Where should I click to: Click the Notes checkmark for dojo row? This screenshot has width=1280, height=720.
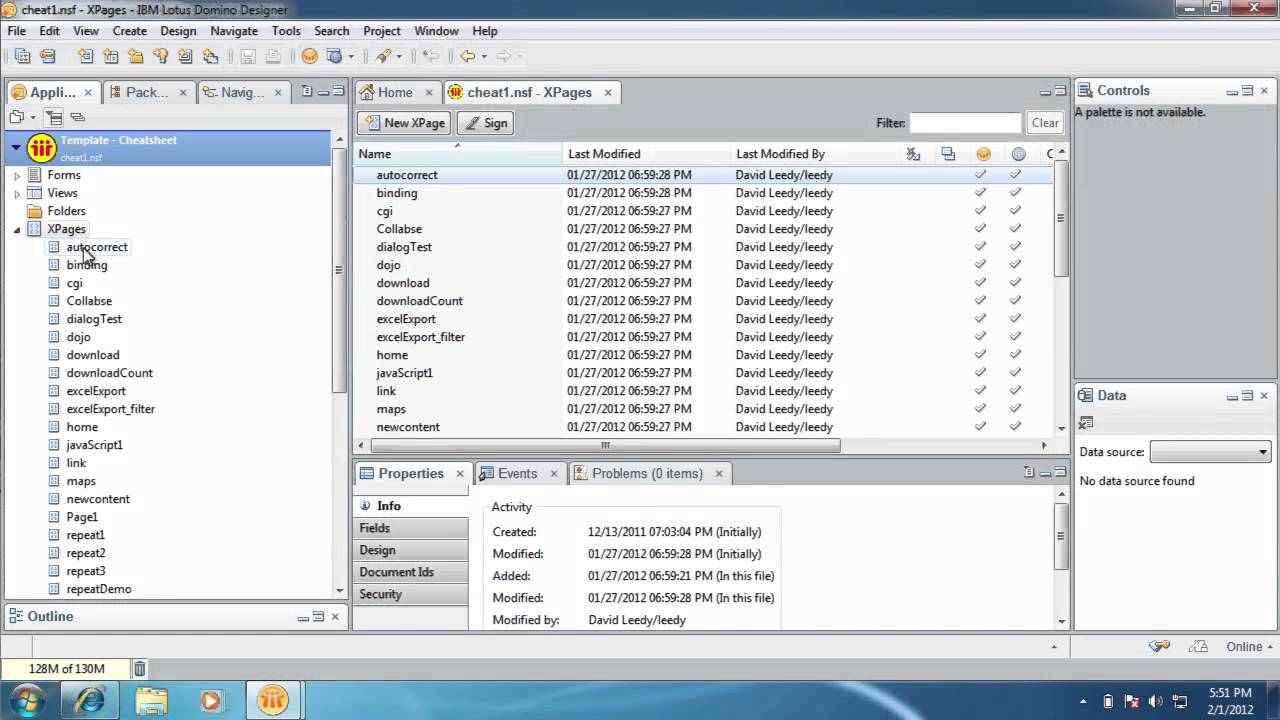click(x=981, y=265)
